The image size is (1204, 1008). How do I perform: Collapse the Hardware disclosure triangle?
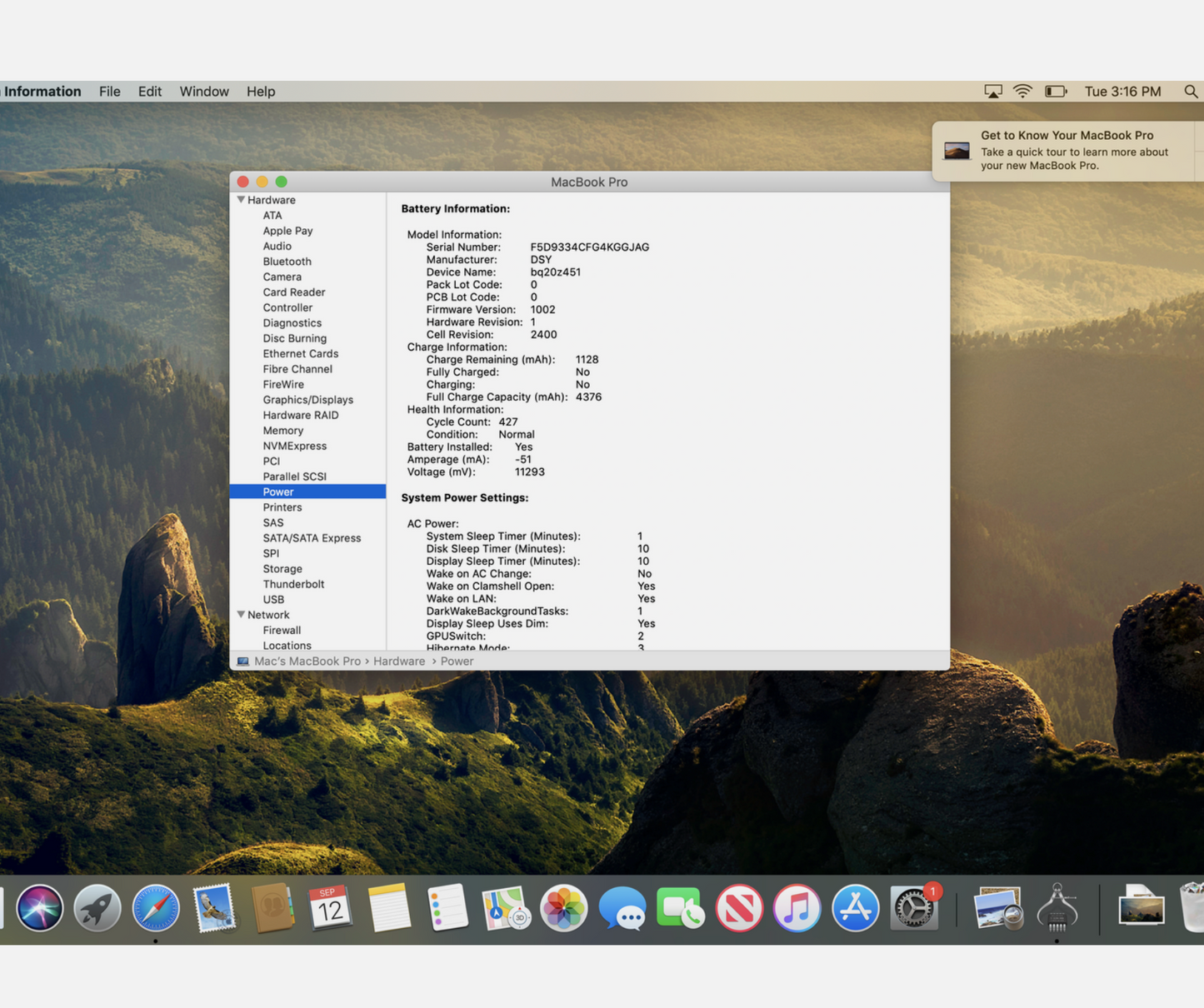coord(241,200)
